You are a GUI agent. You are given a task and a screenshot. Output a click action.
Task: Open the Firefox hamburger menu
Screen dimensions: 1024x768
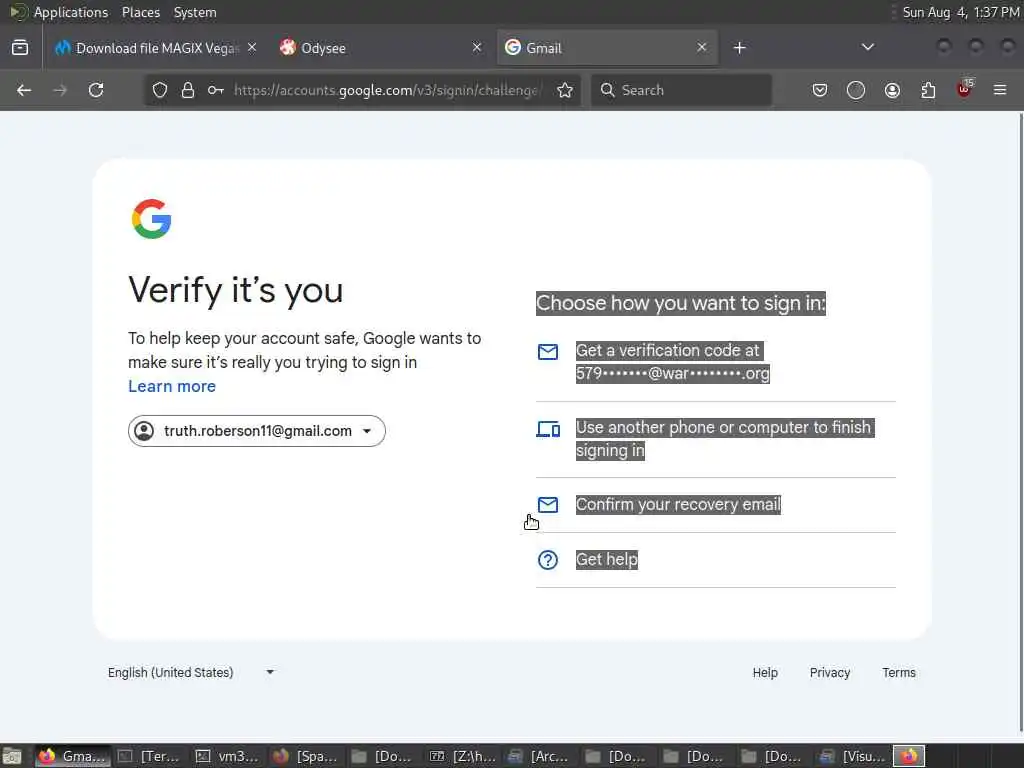tap(1000, 90)
